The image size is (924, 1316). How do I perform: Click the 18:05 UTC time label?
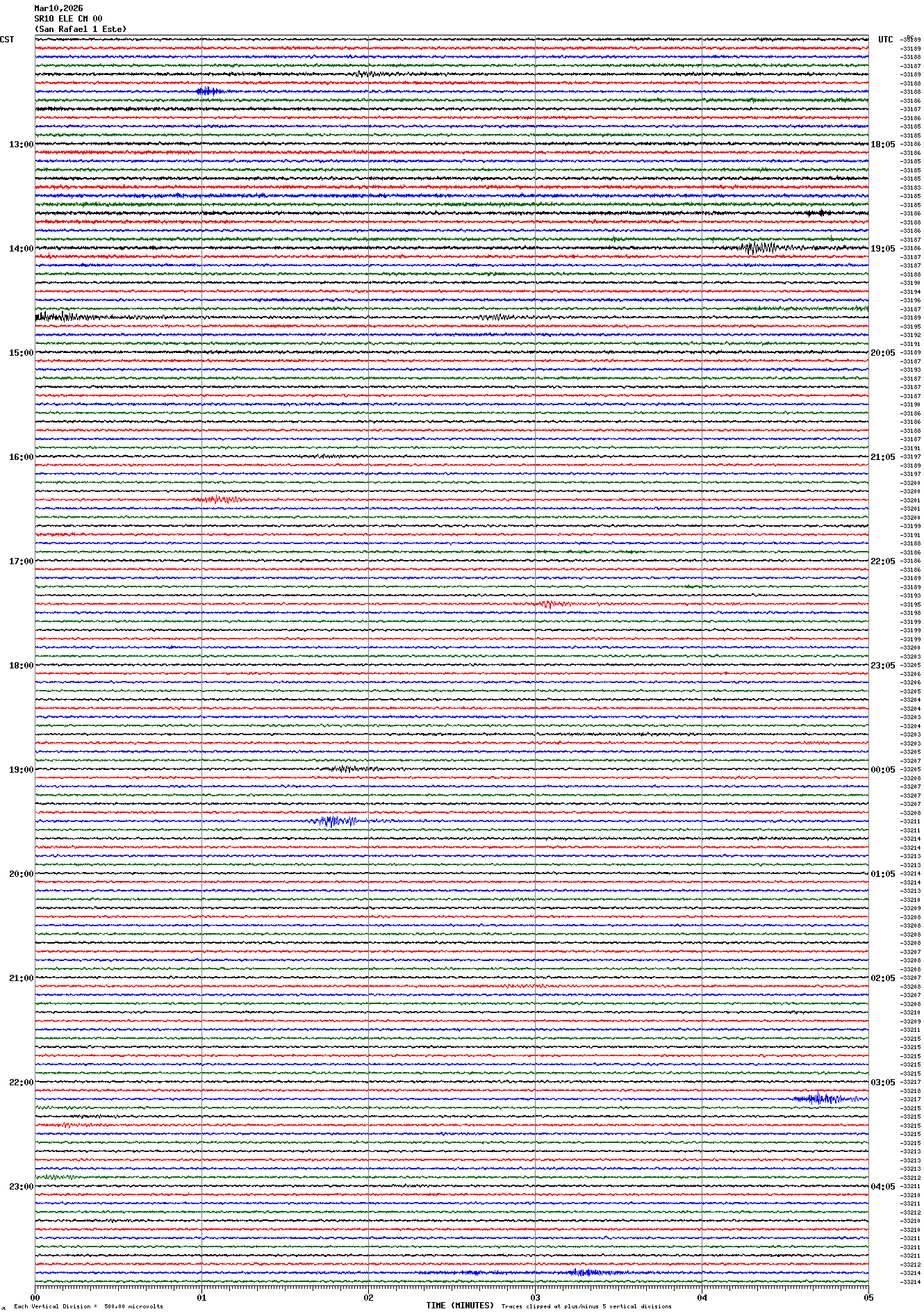click(x=882, y=145)
